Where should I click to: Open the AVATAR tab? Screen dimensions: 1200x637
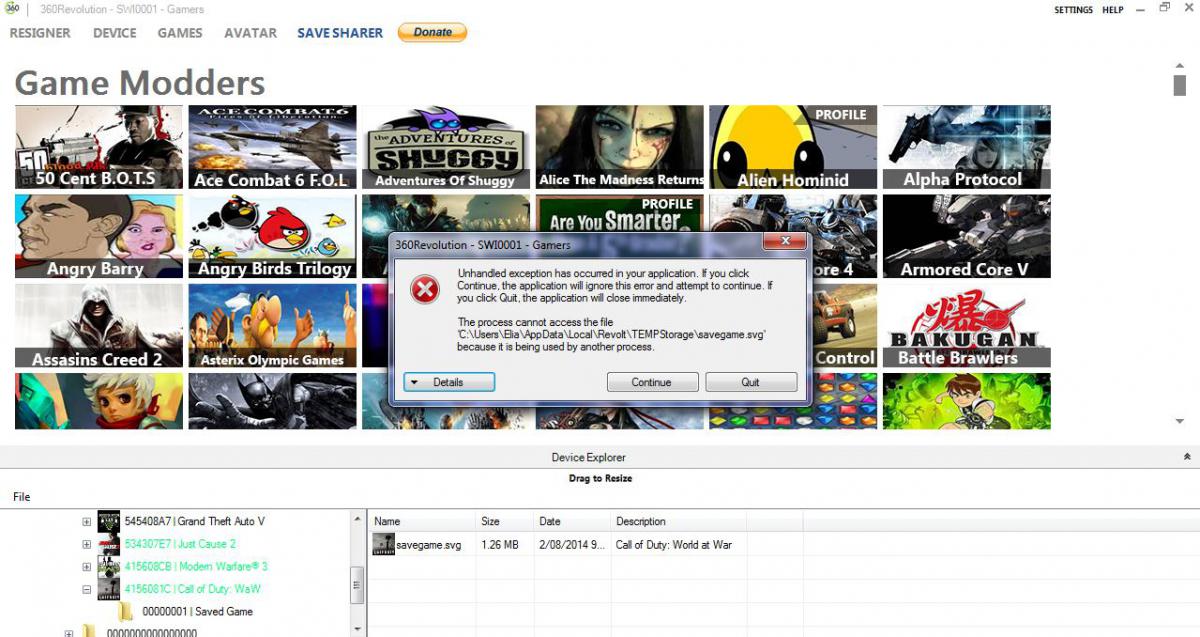[x=250, y=33]
